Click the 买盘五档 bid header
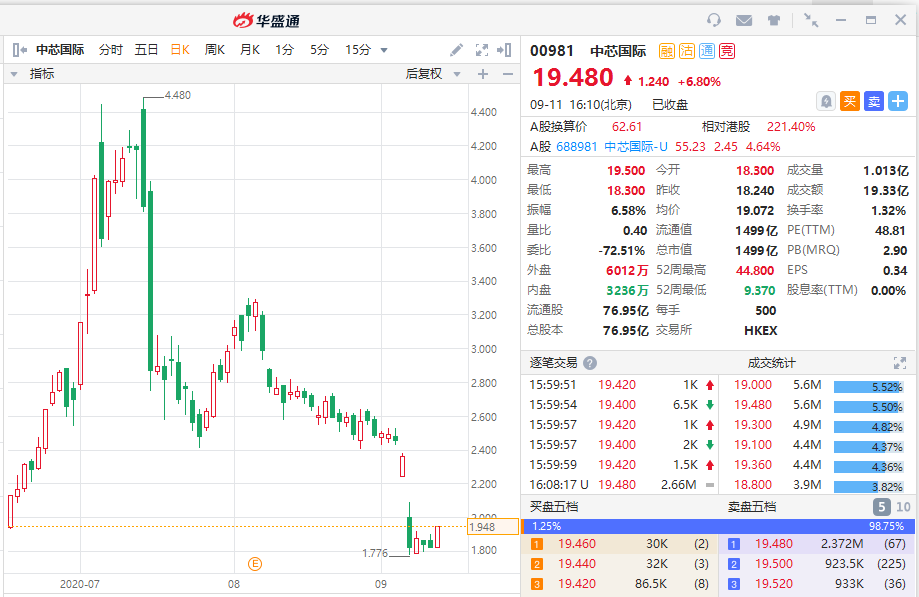 tap(554, 507)
